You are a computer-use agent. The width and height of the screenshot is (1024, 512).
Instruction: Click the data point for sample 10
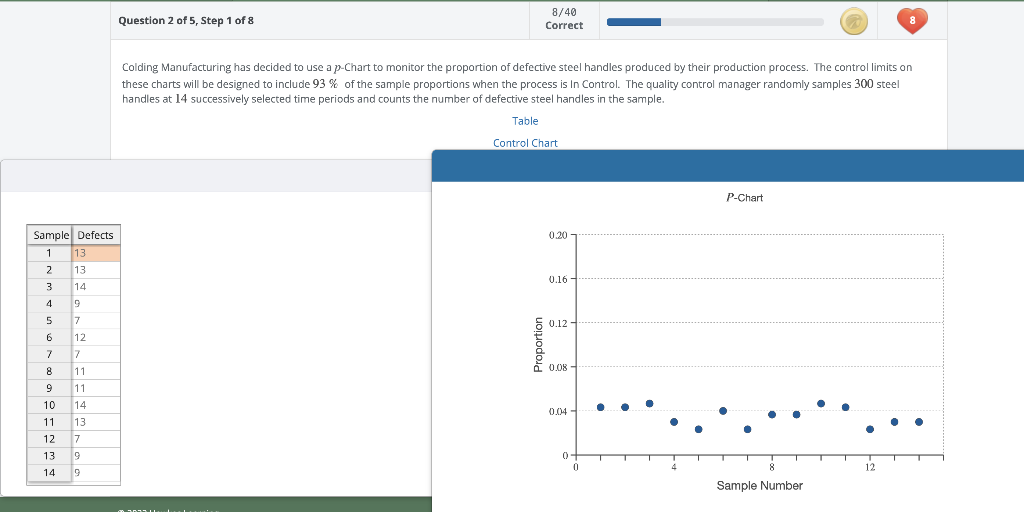[821, 404]
